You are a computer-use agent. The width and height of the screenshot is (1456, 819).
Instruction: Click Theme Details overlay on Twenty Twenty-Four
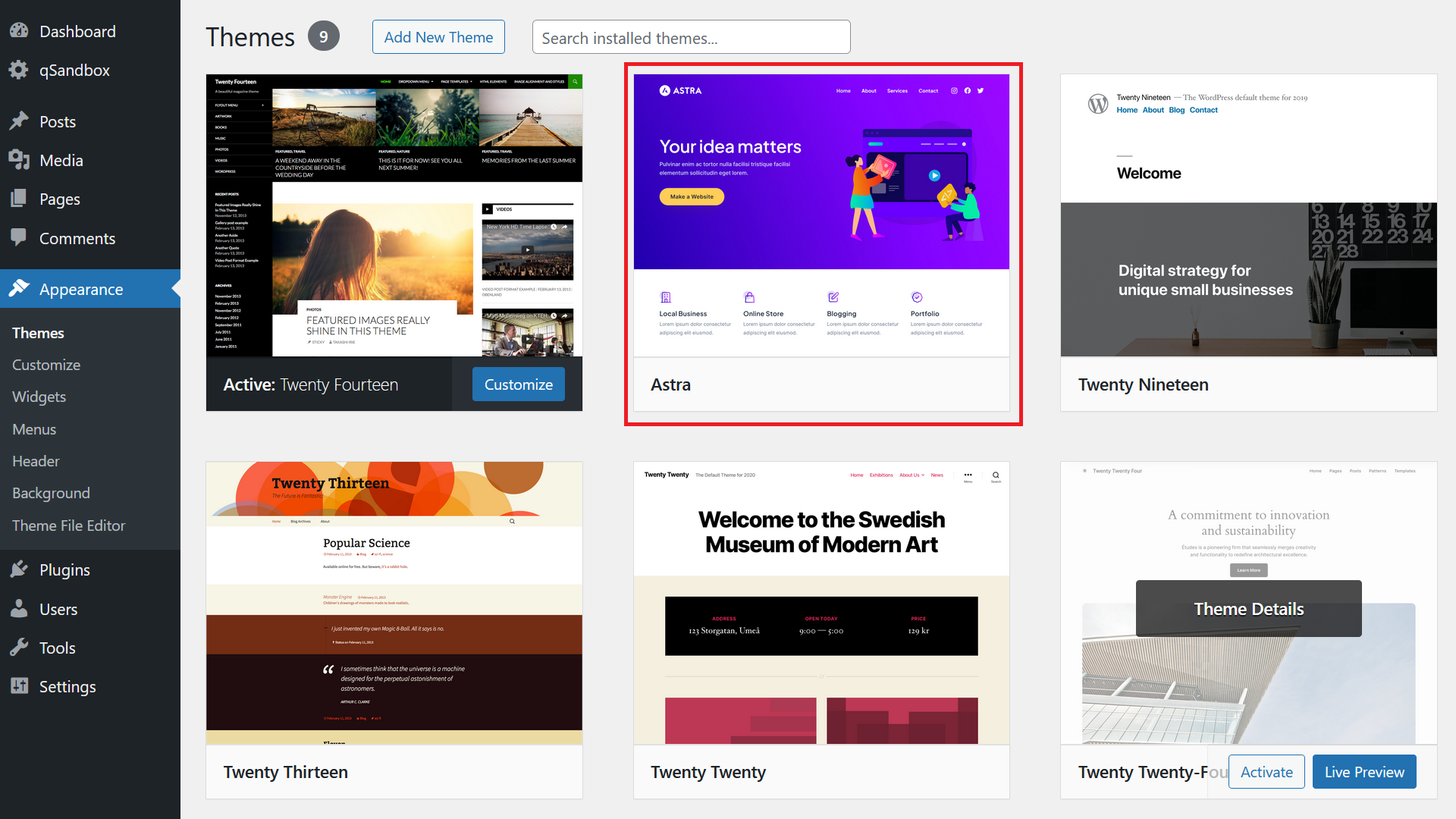point(1248,609)
